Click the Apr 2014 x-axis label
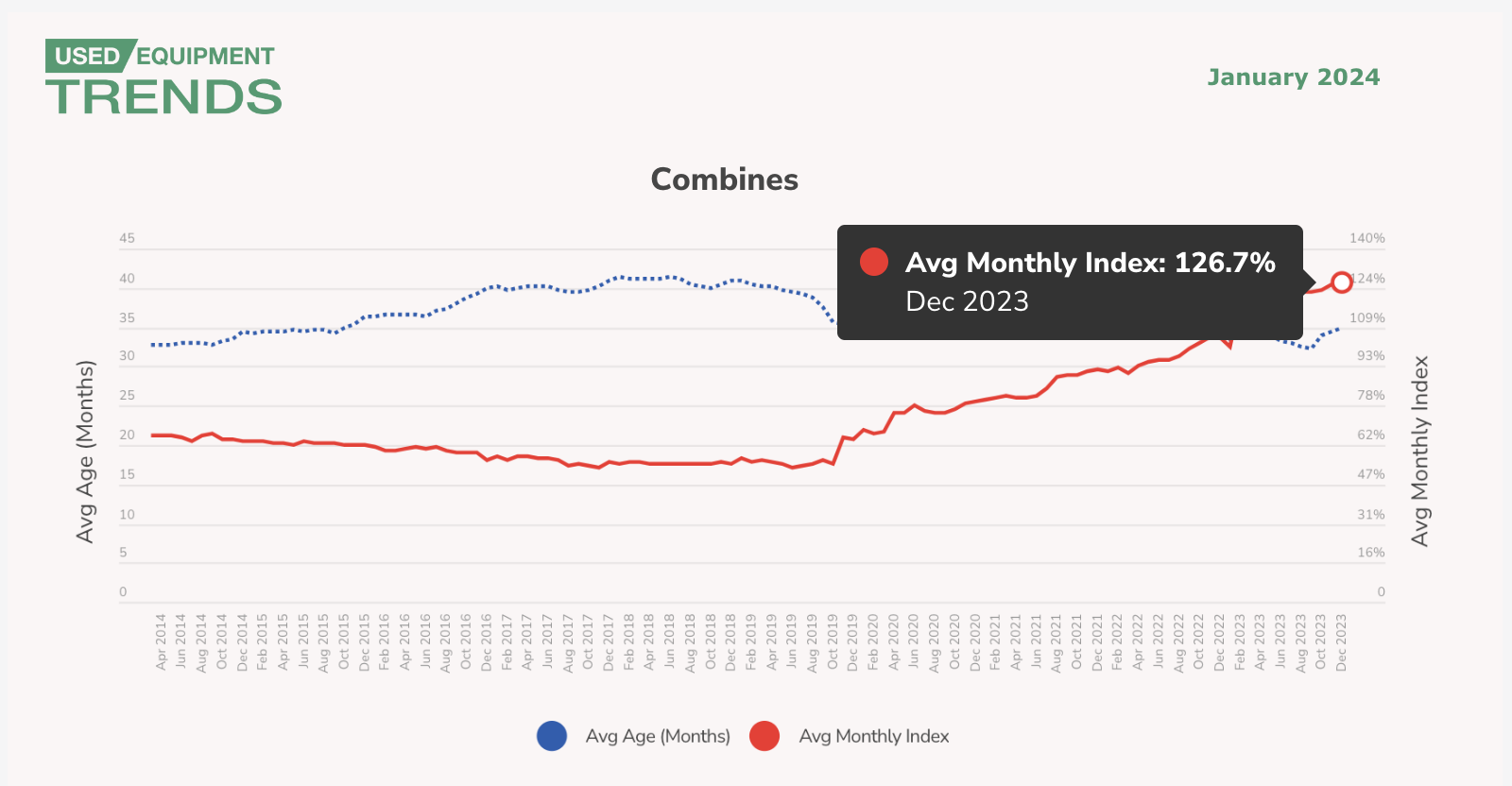The width and height of the screenshot is (1512, 786). (161, 642)
